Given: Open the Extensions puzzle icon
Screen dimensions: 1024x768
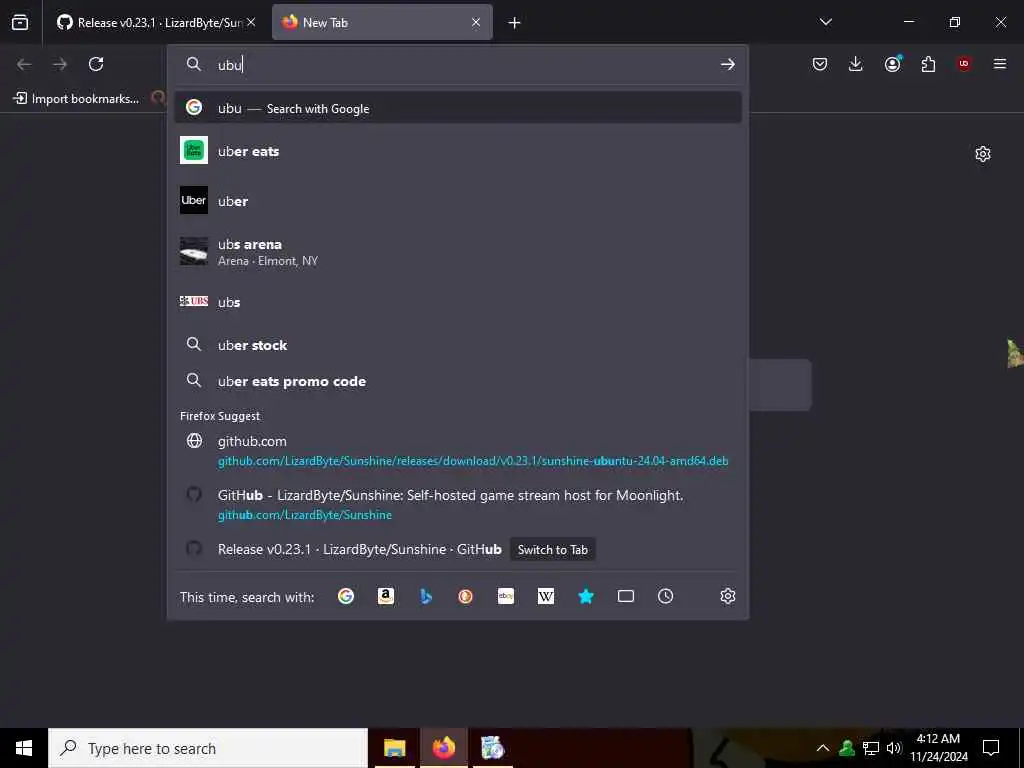Looking at the screenshot, I should (x=928, y=64).
